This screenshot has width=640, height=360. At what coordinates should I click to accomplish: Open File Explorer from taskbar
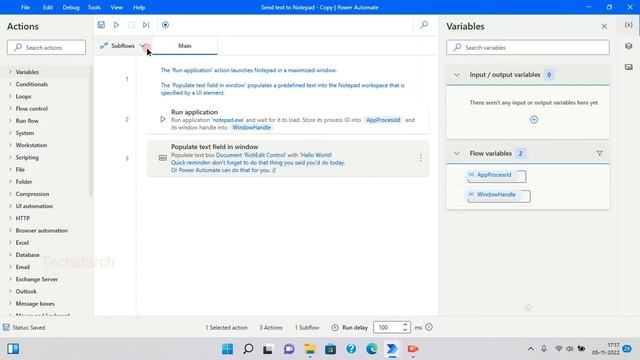tap(310, 349)
